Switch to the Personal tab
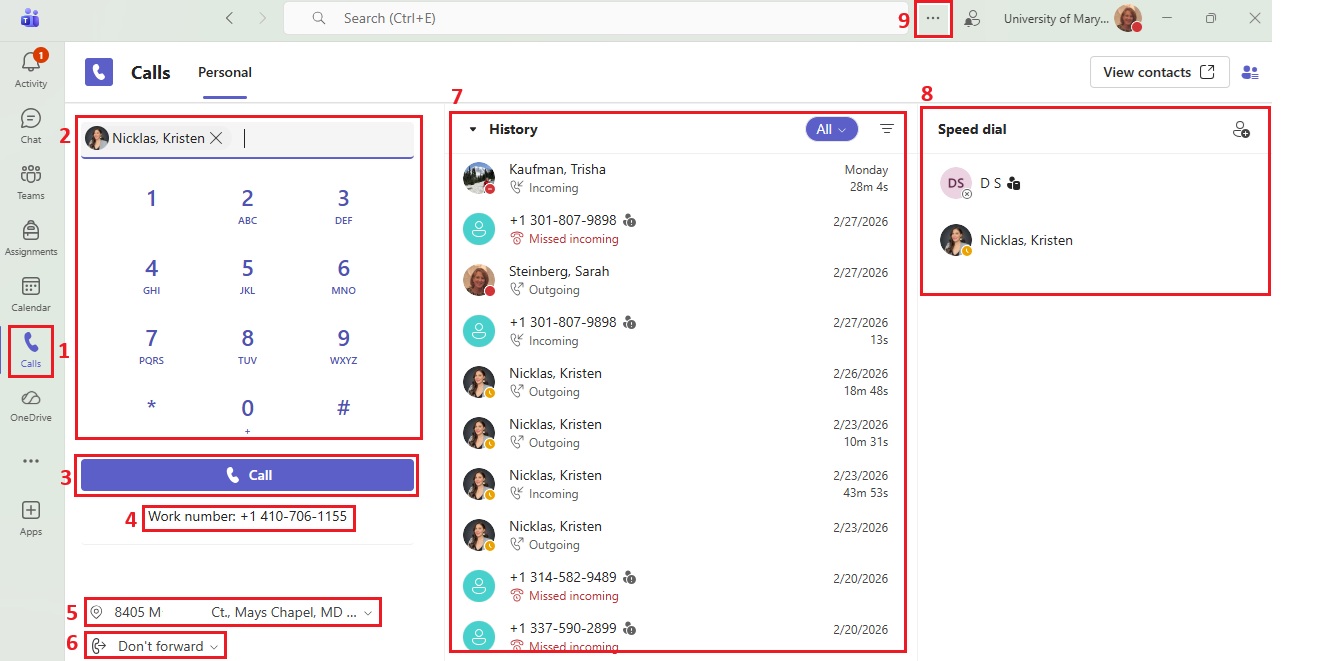The image size is (1319, 661). [x=224, y=72]
